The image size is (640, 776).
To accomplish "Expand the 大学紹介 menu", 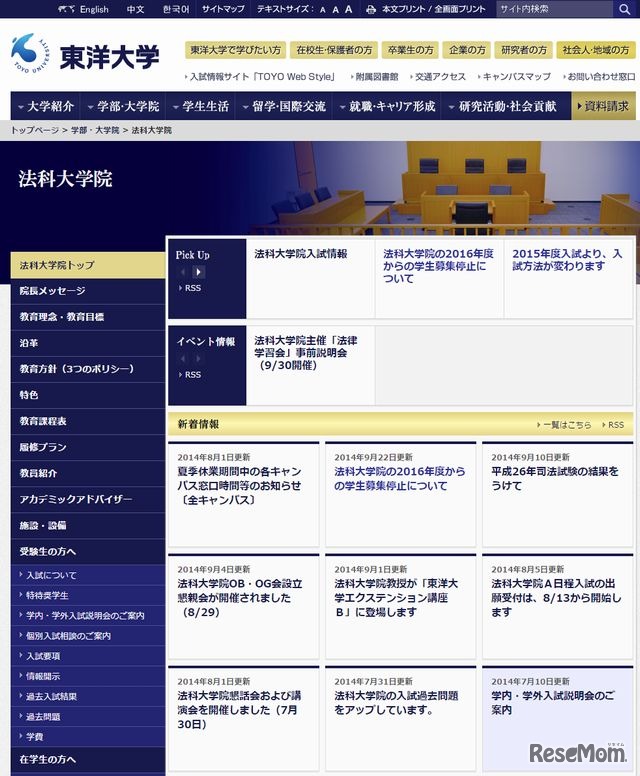I will tap(46, 106).
